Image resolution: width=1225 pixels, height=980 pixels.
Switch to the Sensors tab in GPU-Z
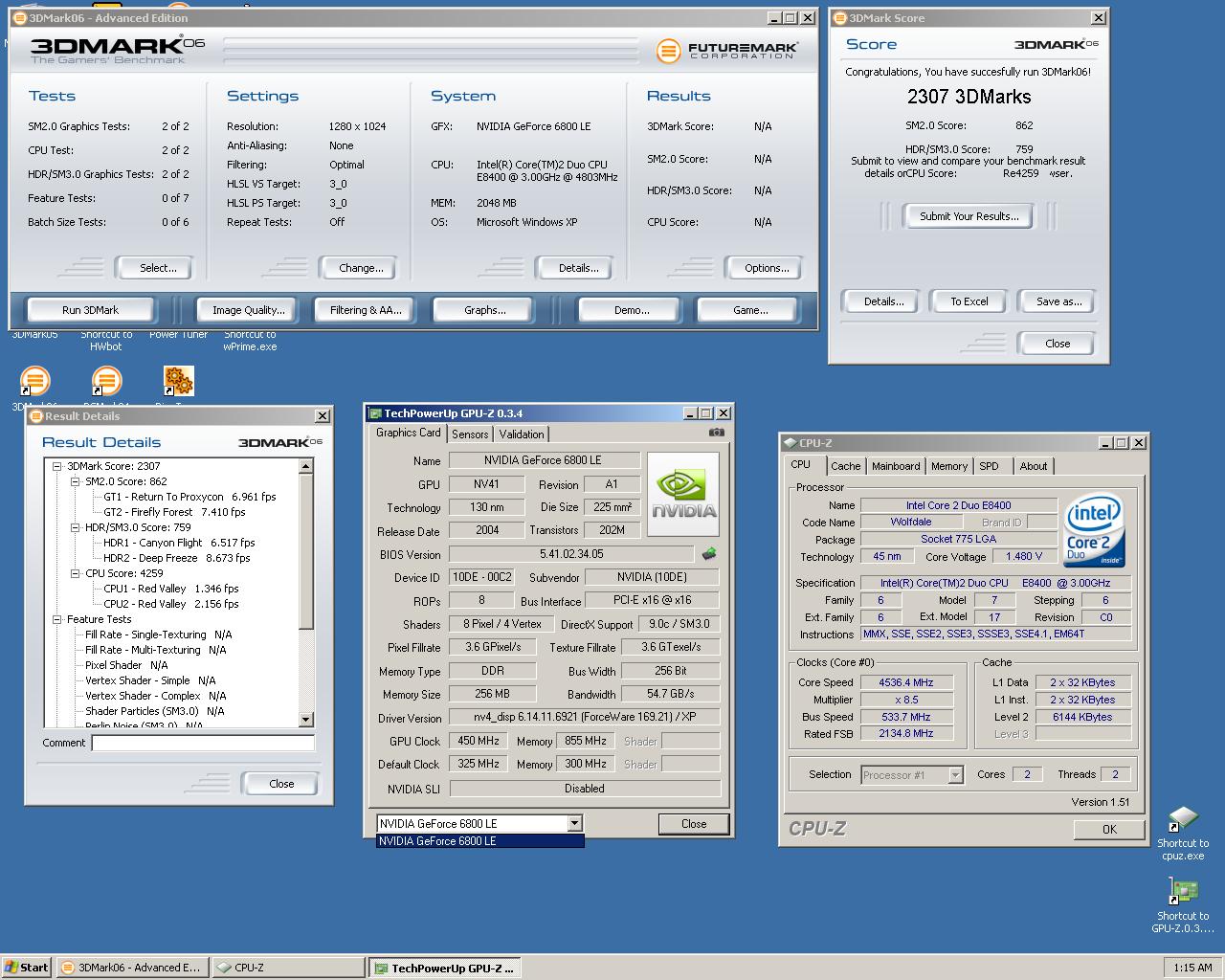(x=470, y=434)
